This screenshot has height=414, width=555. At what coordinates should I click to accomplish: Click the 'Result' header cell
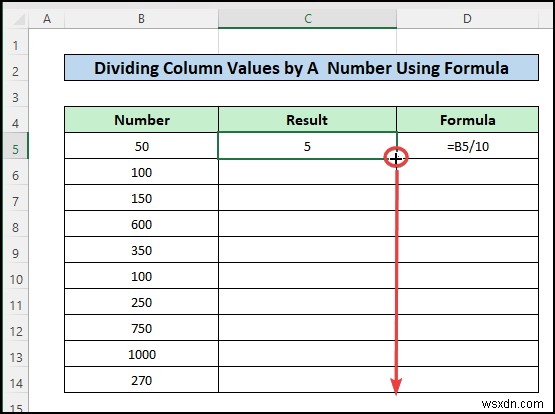(x=307, y=120)
